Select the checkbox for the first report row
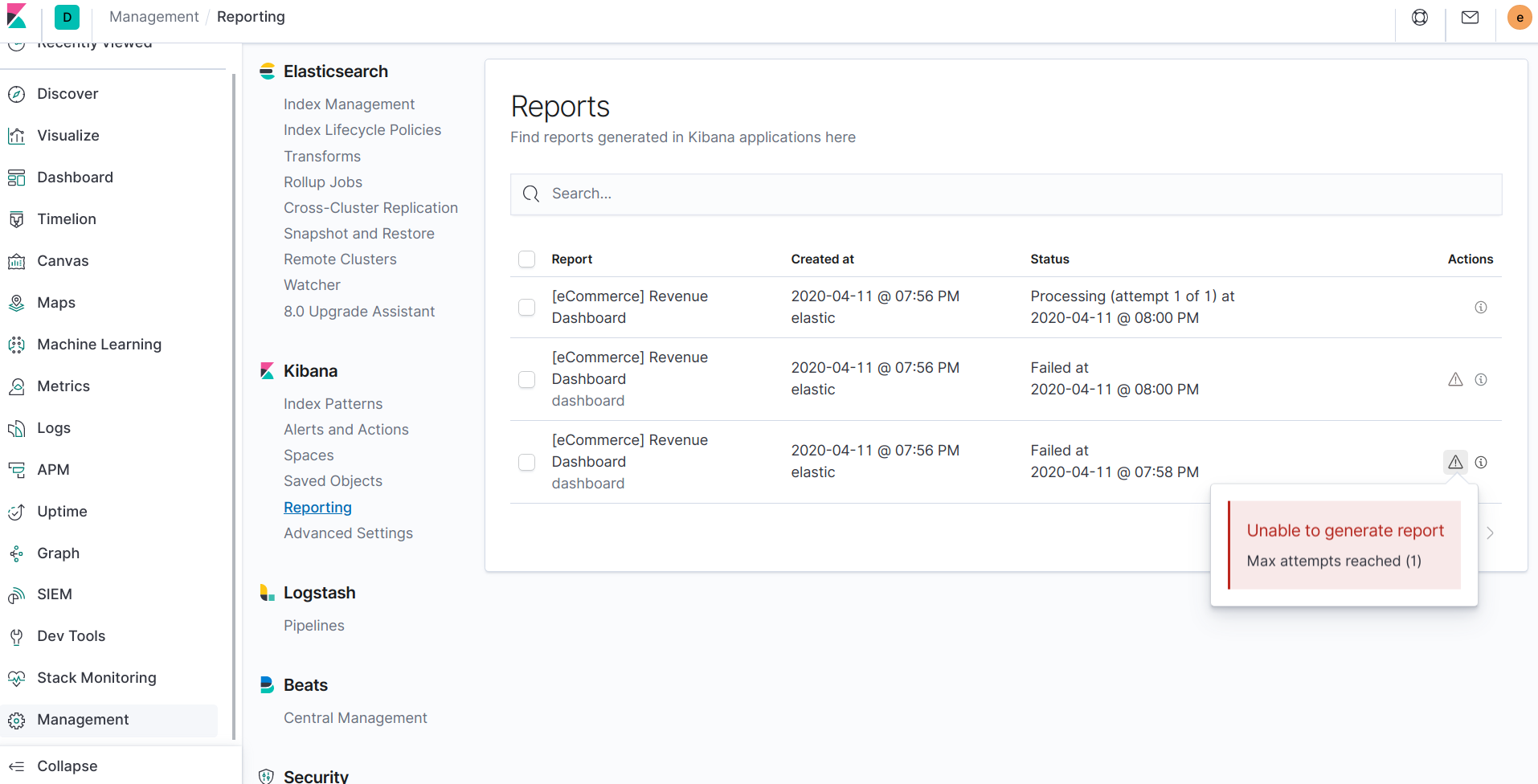Image resolution: width=1538 pixels, height=784 pixels. 527,307
